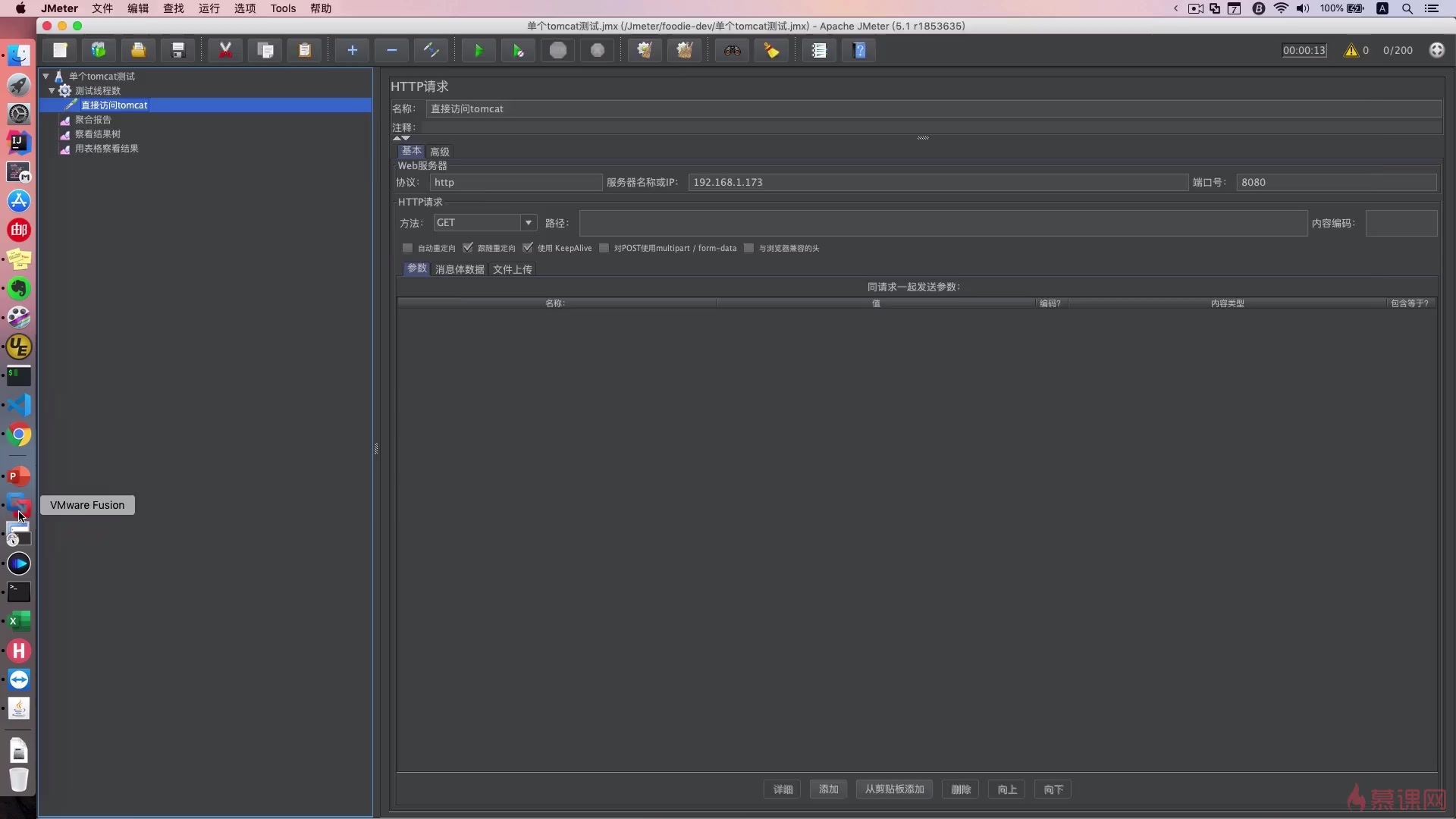Click the 路径 input field

tap(943, 223)
